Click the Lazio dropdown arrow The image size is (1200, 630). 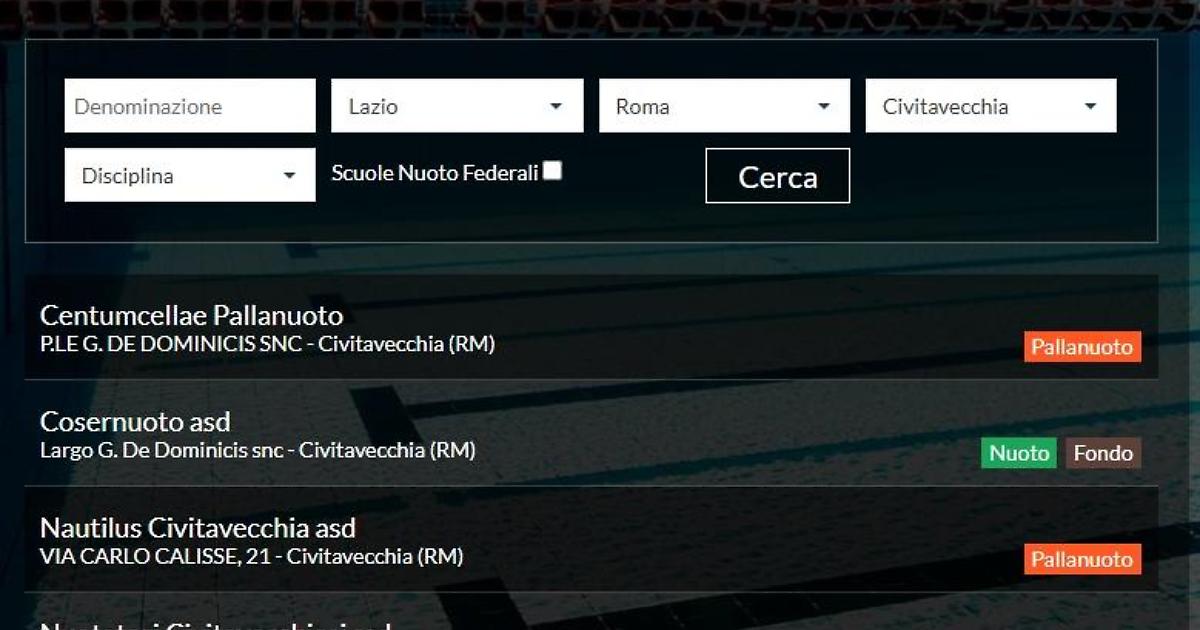pyautogui.click(x=556, y=107)
